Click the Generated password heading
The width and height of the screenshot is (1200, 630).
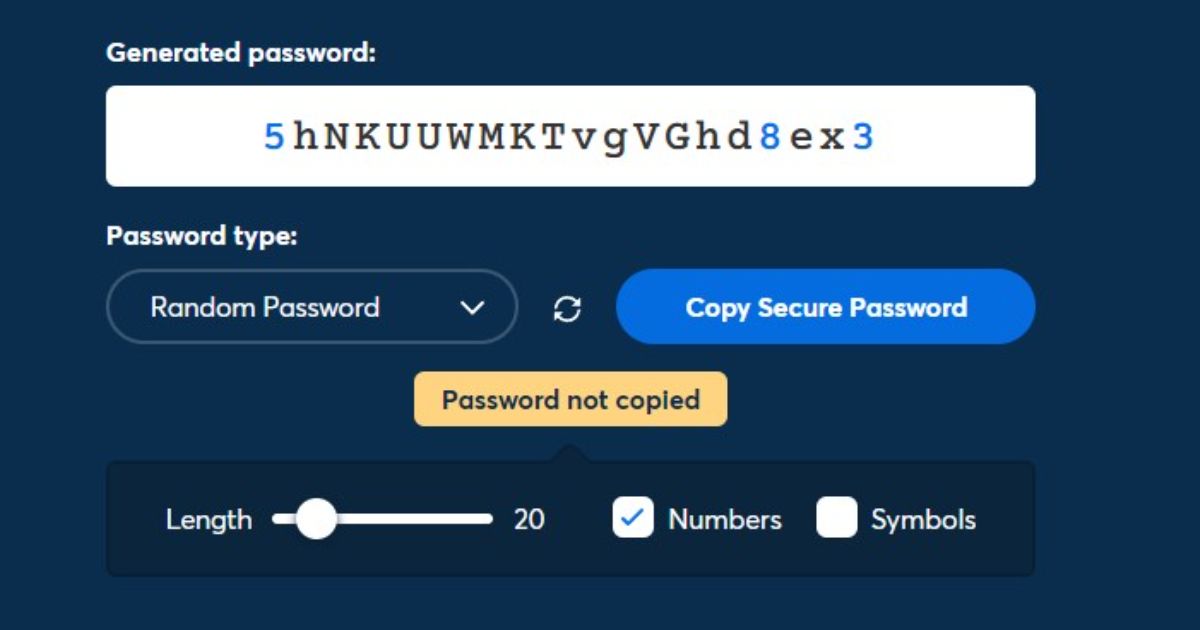[x=241, y=53]
